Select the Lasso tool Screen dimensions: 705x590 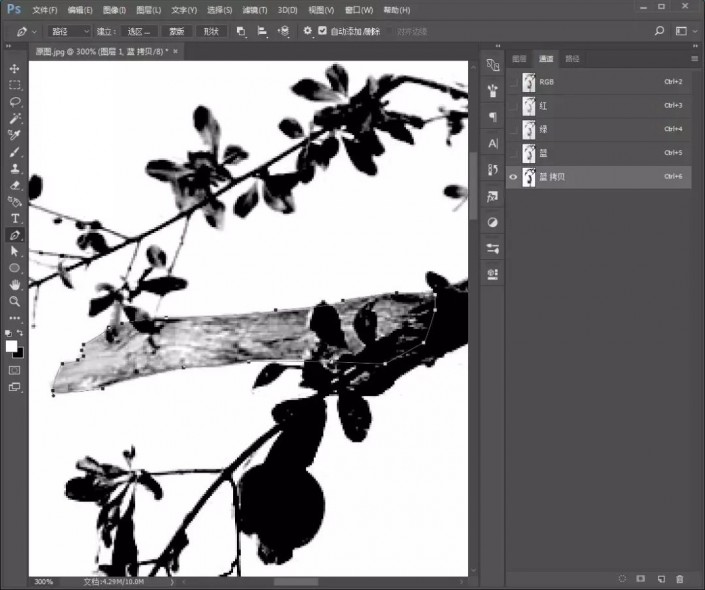(15, 102)
